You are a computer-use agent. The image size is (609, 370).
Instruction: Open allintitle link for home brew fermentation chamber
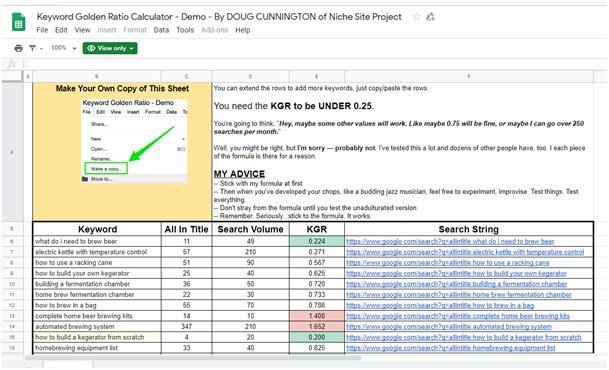coord(459,295)
